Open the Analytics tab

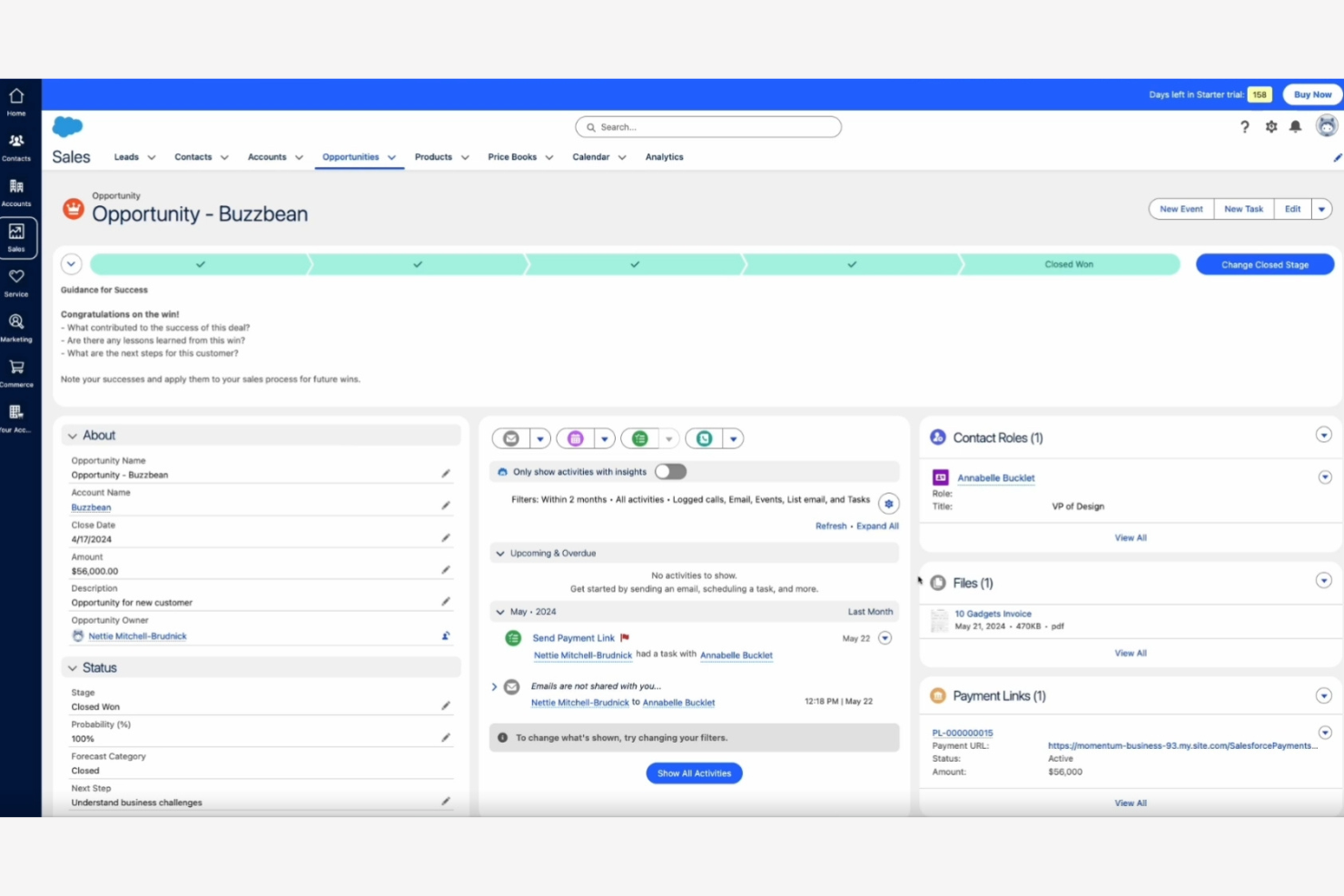click(664, 157)
